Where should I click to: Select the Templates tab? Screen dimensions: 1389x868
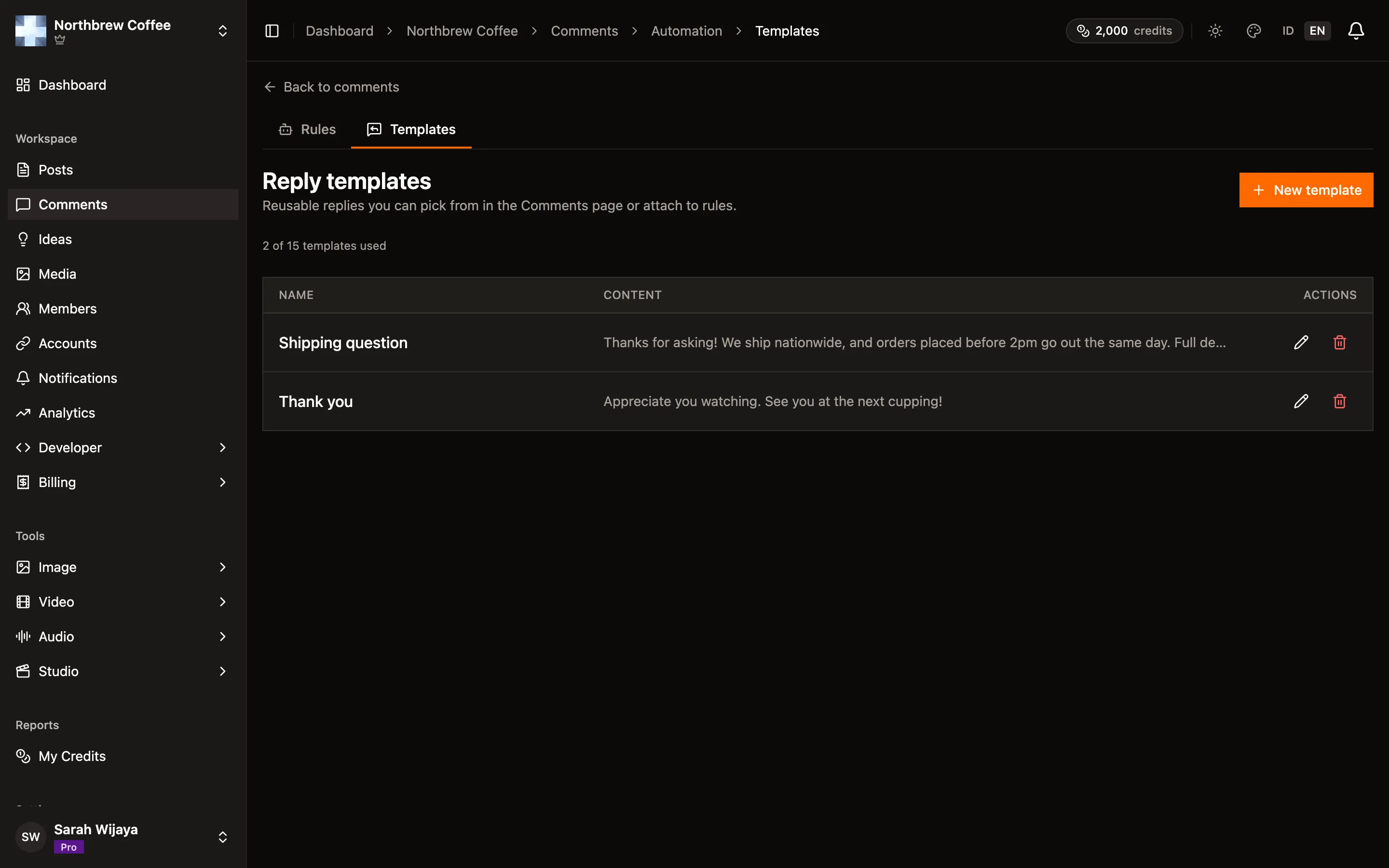point(411,130)
